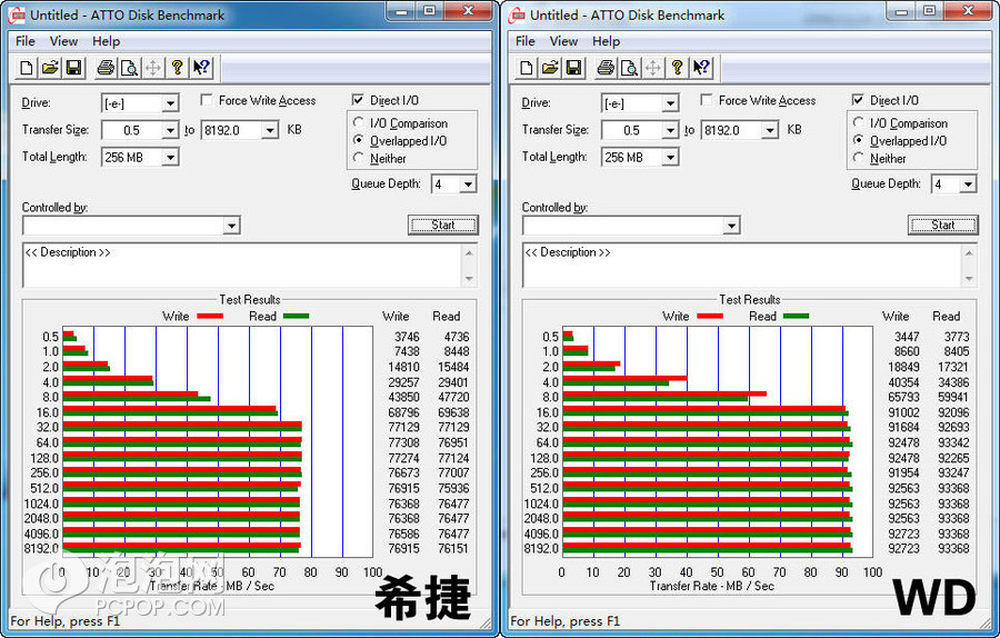Click Description scrollbar down arrow, left (希捷) window
Image resolution: width=1000 pixels, height=638 pixels.
[x=470, y=279]
